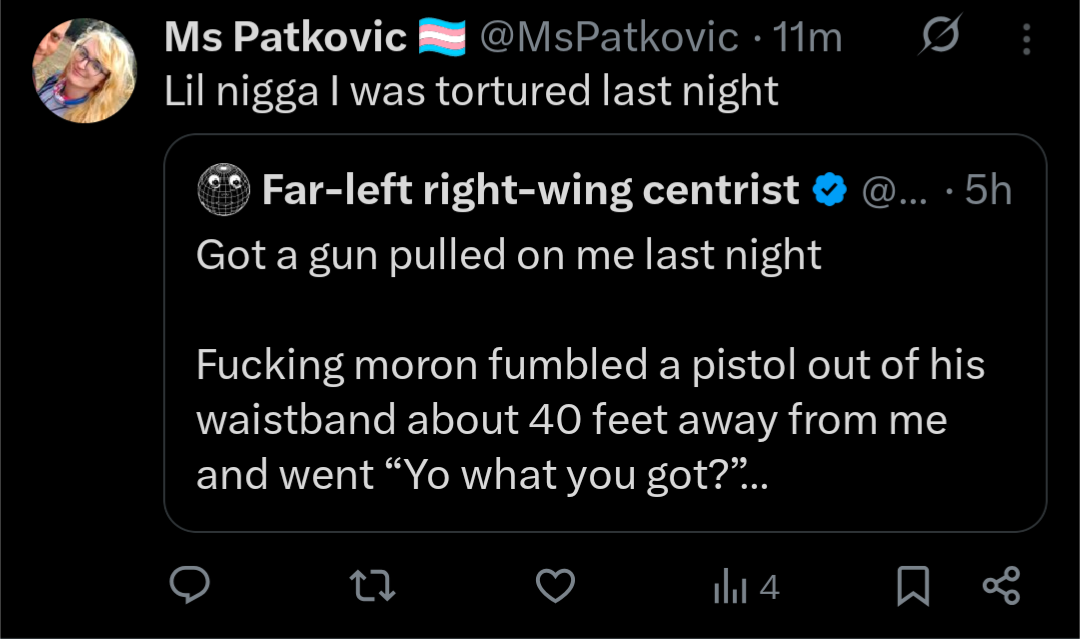
Task: Bookmark this post
Action: click(x=912, y=587)
